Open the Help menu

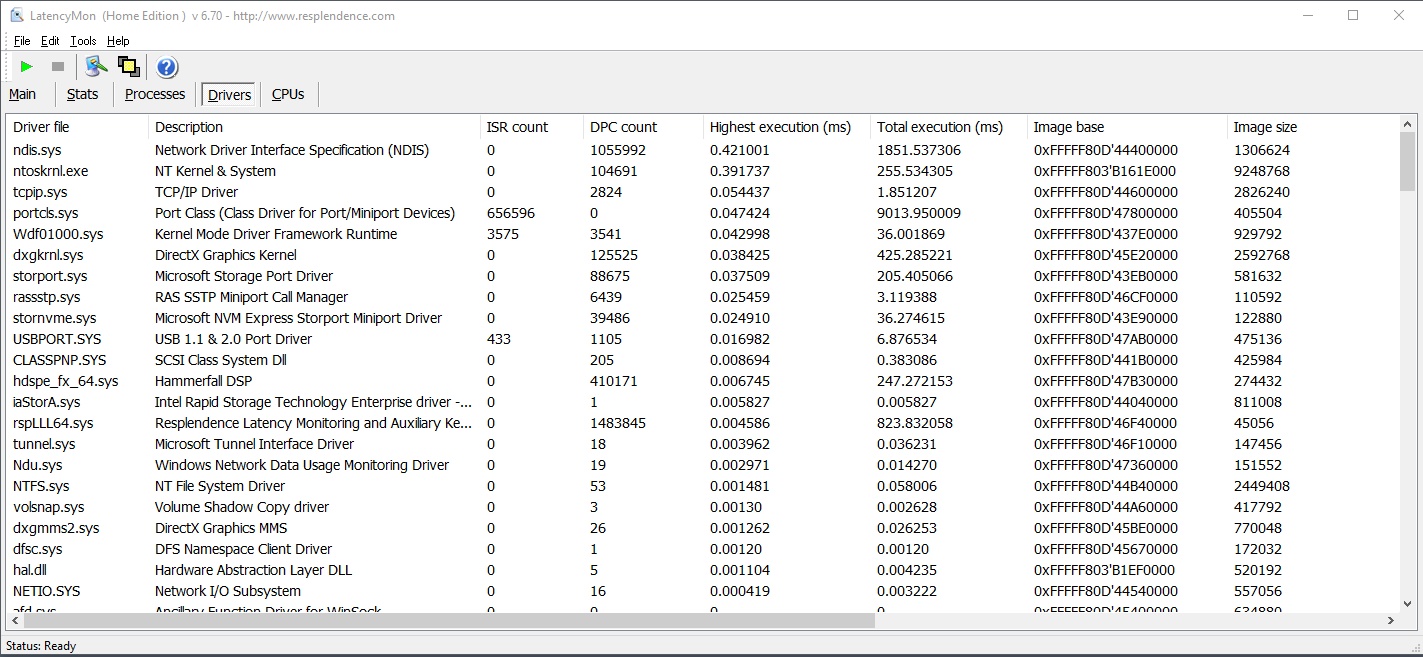118,41
